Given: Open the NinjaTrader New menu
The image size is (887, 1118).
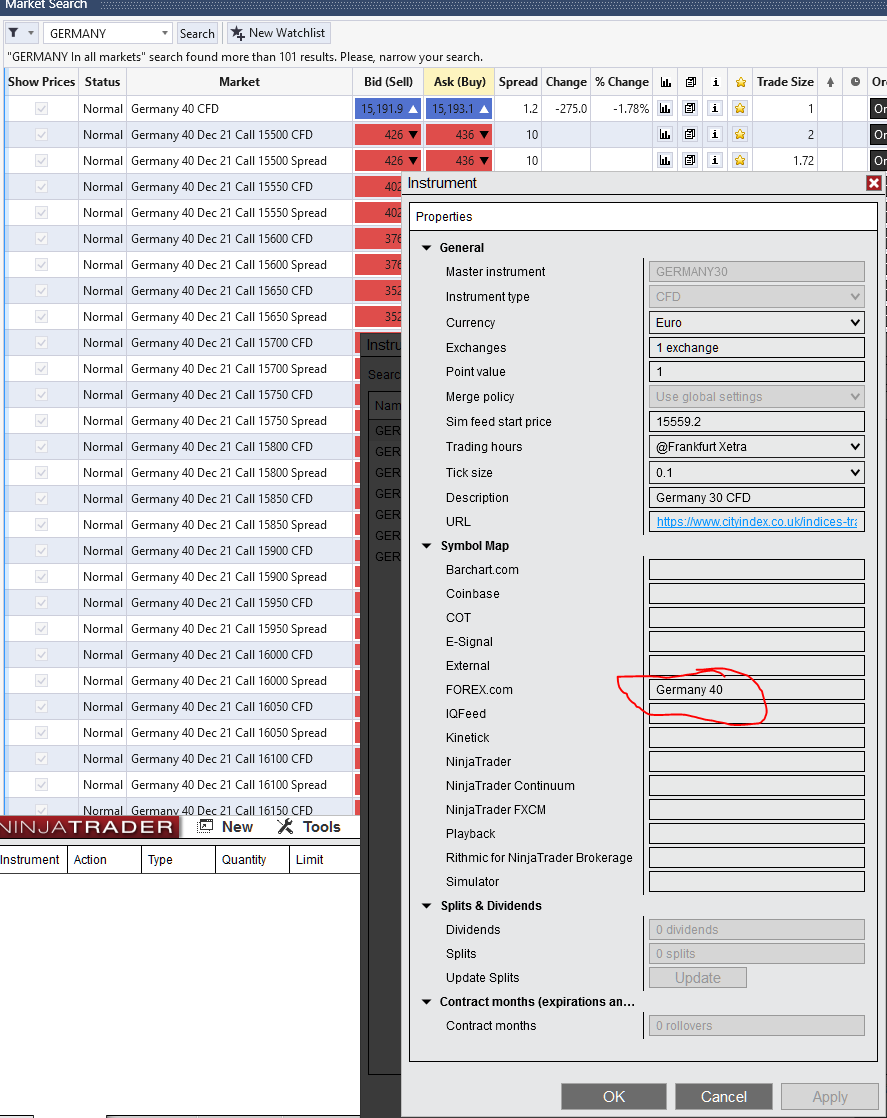Looking at the screenshot, I should 225,826.
